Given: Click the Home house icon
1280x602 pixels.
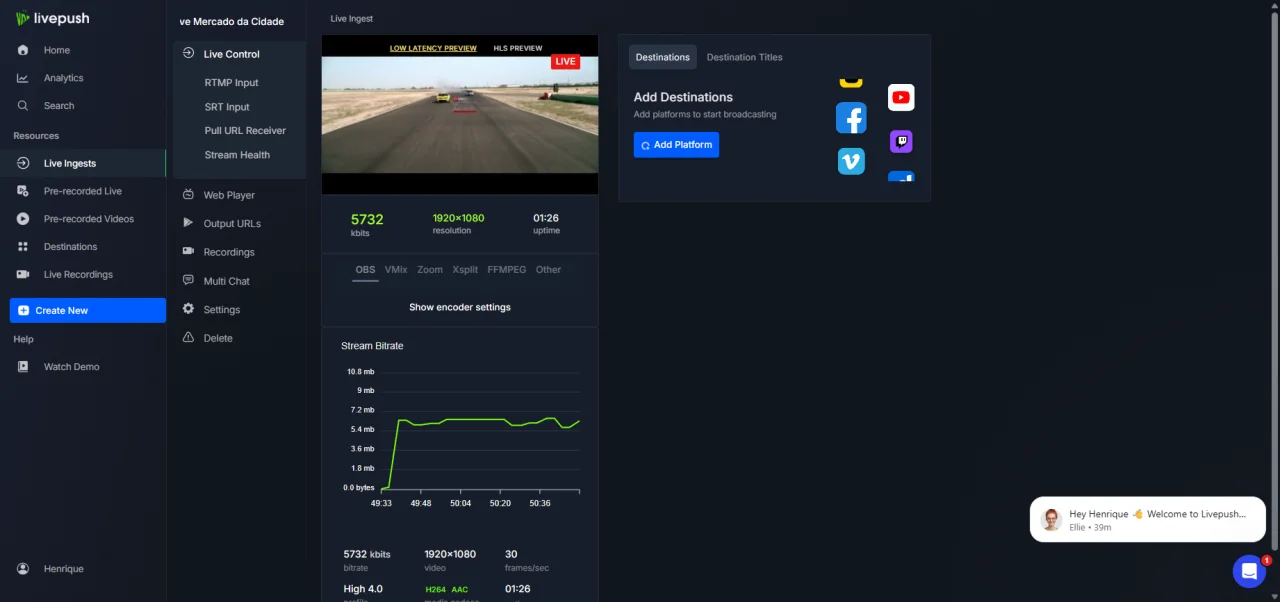Looking at the screenshot, I should point(23,50).
